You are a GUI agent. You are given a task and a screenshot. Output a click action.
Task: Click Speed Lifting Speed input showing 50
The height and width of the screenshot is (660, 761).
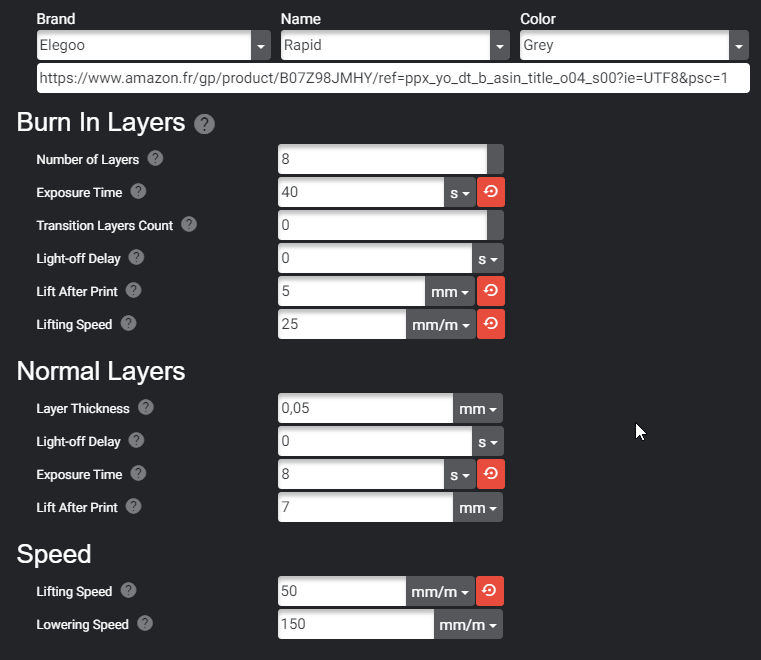(342, 591)
